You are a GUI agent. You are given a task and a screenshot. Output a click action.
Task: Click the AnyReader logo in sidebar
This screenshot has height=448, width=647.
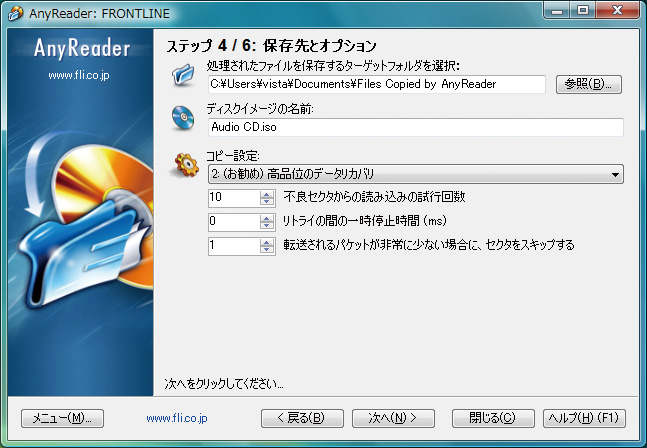(x=82, y=48)
